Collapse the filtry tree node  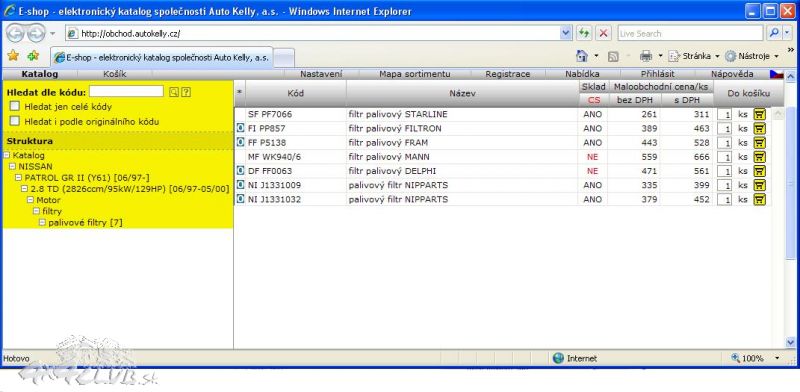(36, 211)
